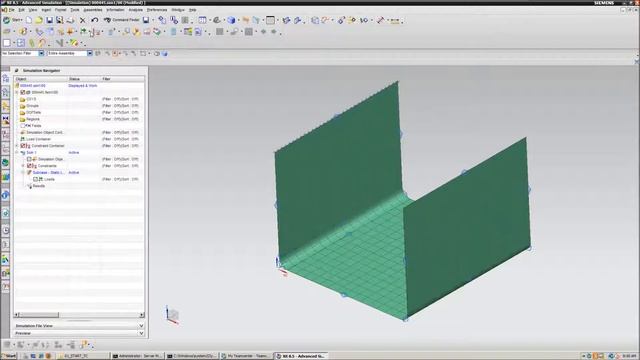Toggle the Loads checkbox under Subcase
The height and width of the screenshot is (360, 640).
[35, 179]
